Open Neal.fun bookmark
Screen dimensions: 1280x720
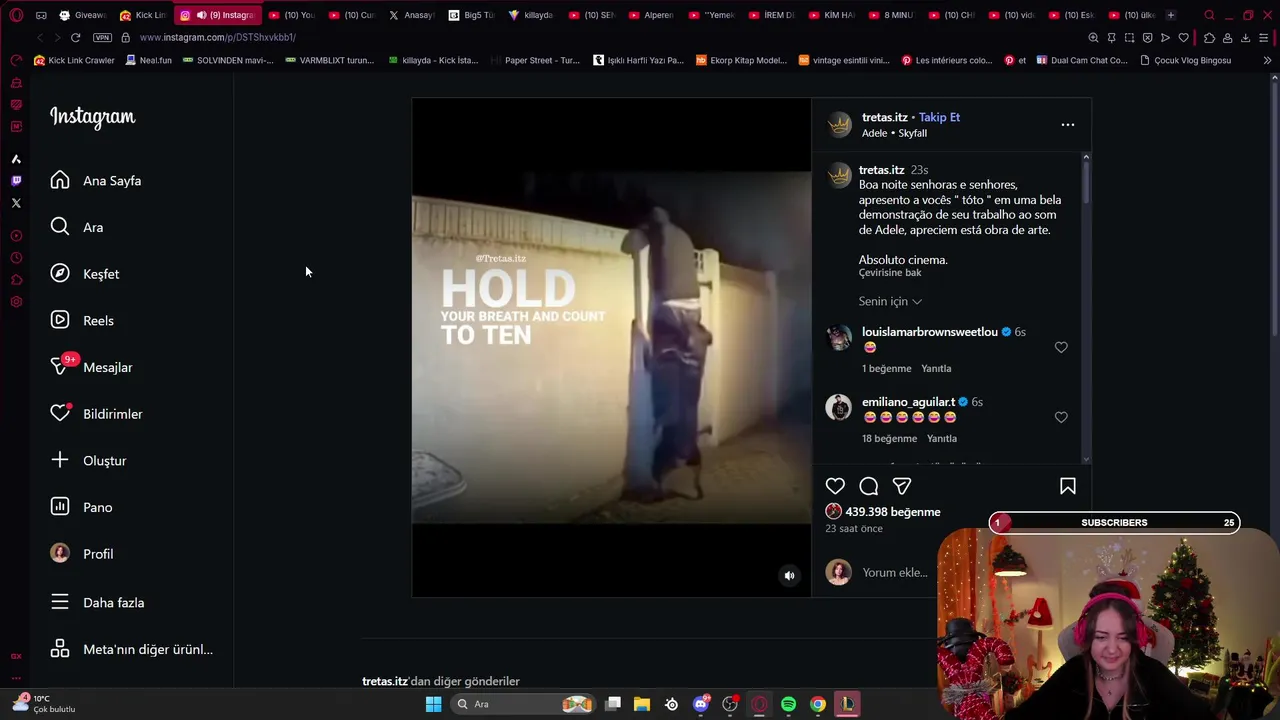(148, 60)
